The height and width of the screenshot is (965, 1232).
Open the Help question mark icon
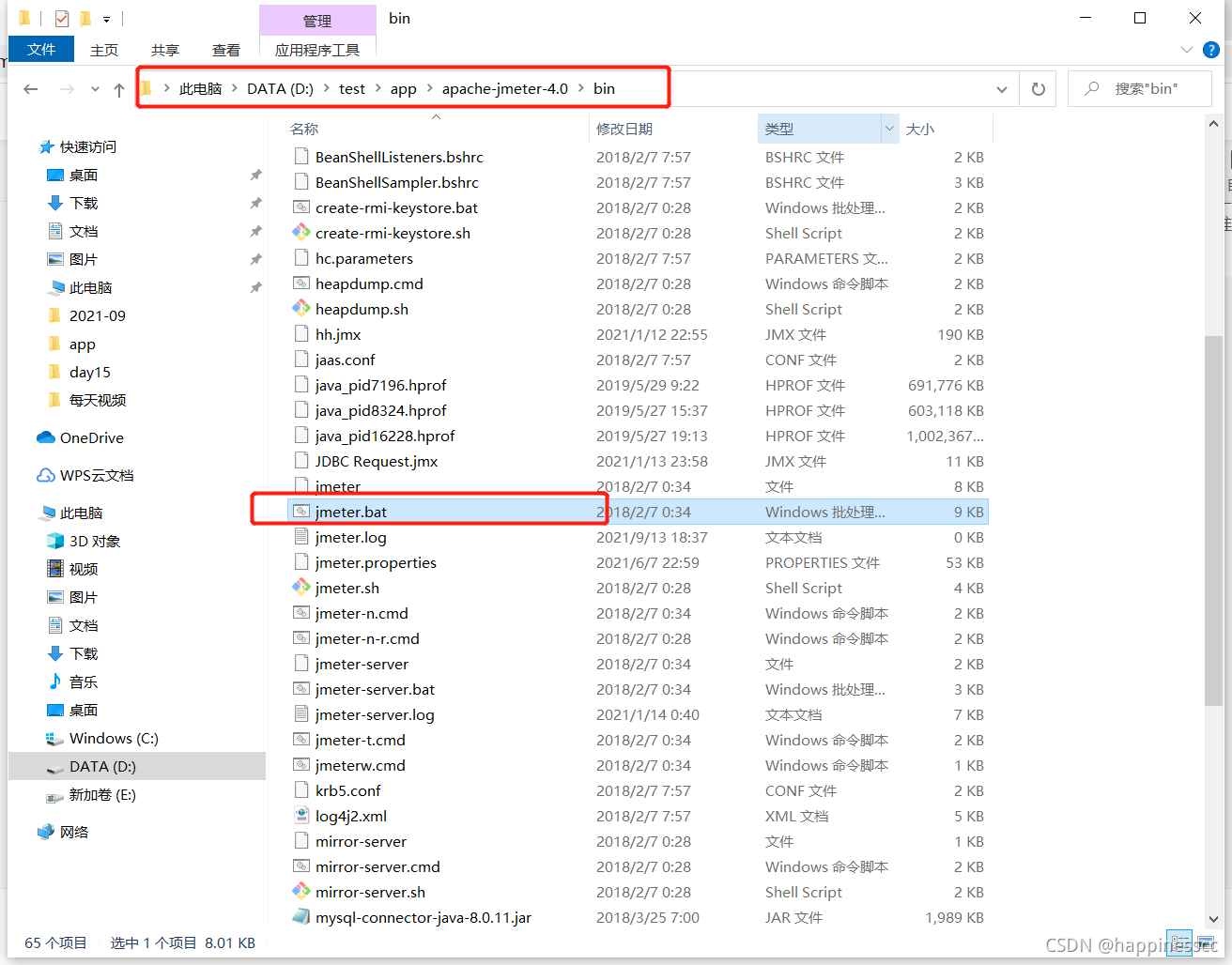(x=1211, y=50)
